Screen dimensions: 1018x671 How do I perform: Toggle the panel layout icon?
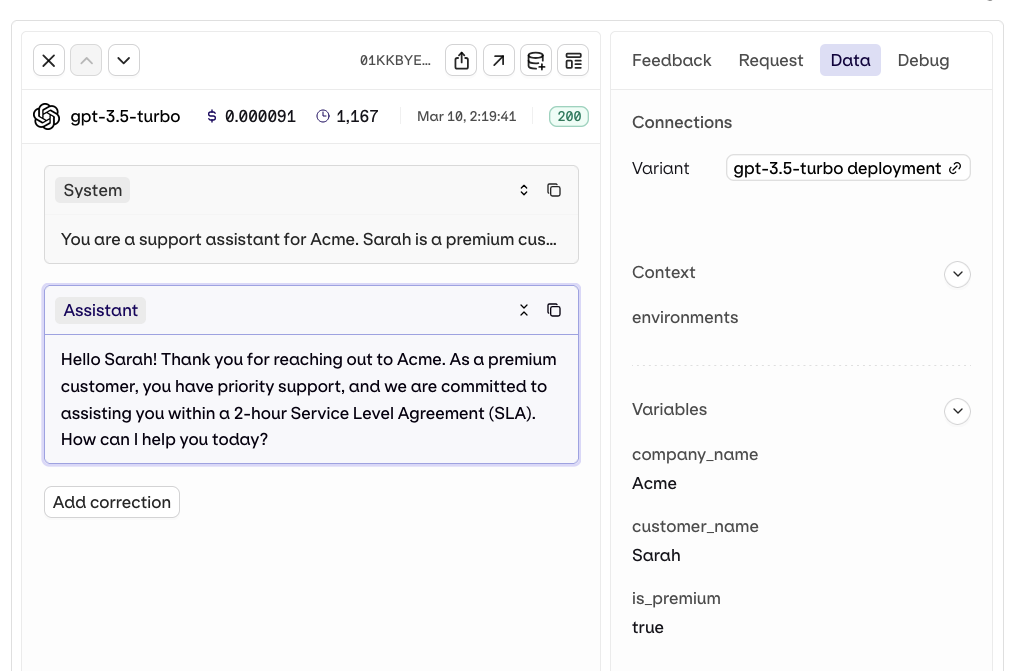pos(573,60)
